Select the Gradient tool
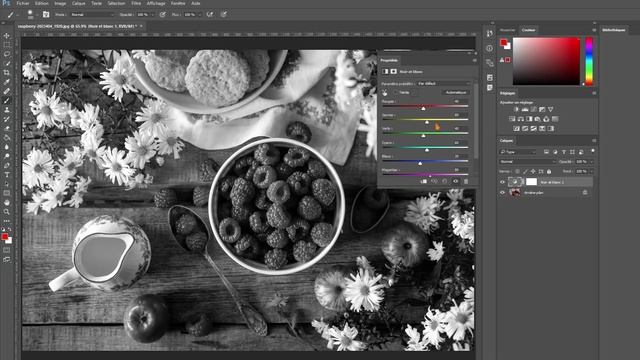Image resolution: width=640 pixels, height=360 pixels. (7, 138)
